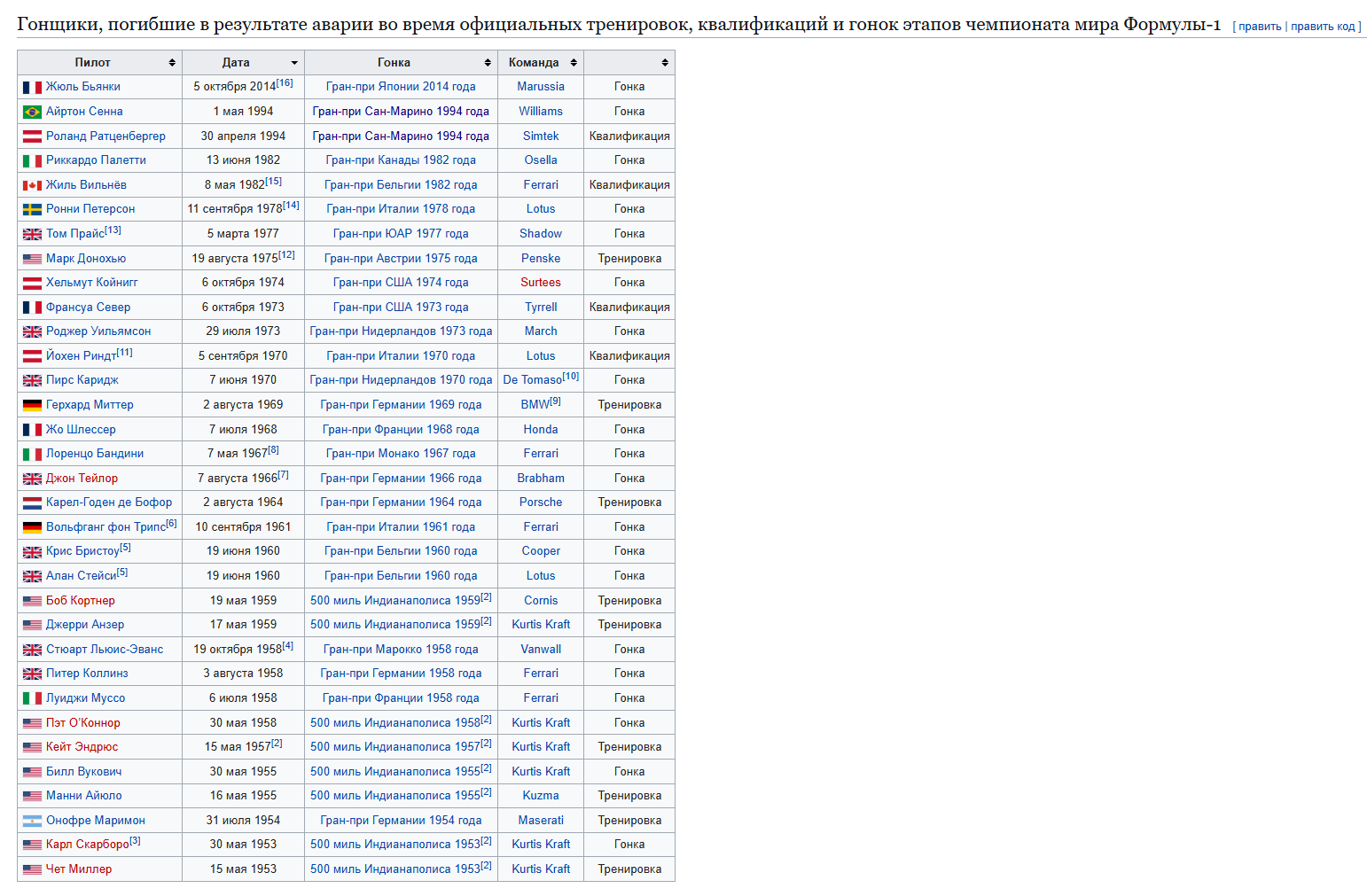1367x896 pixels.
Task: Open the править section edit link
Action: (1260, 27)
